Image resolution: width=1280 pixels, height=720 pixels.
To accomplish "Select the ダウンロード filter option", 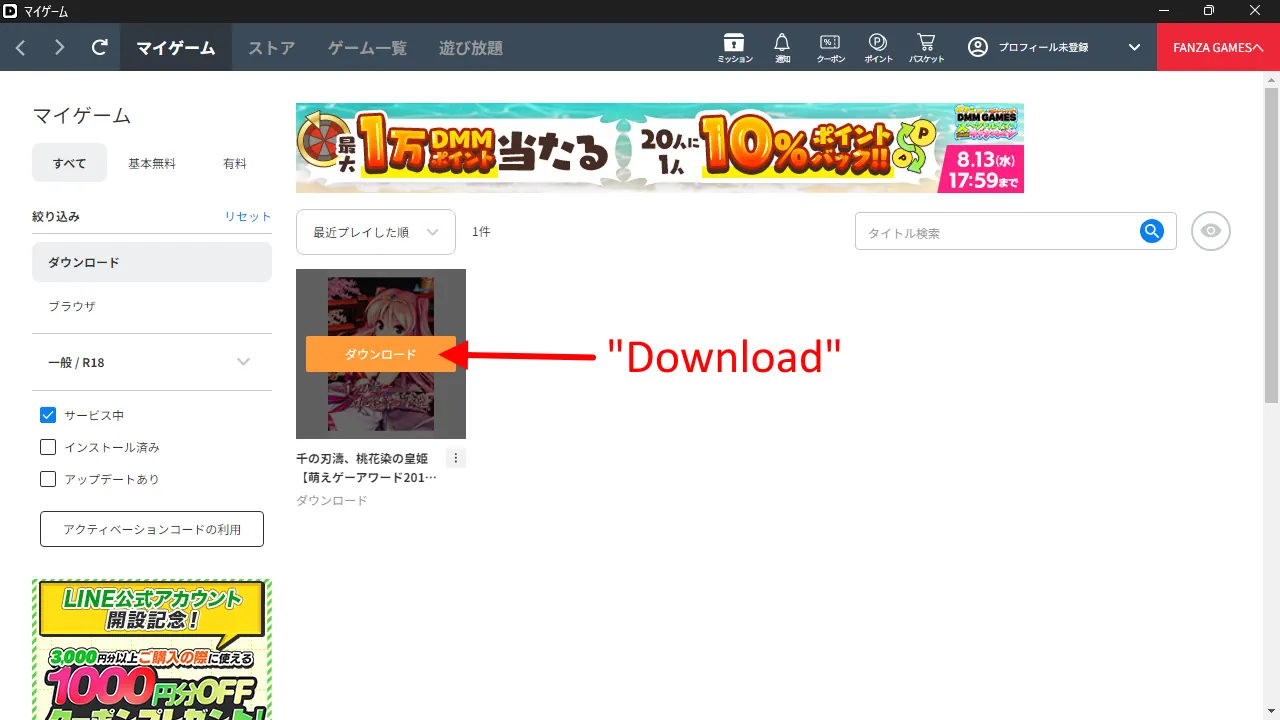I will pyautogui.click(x=152, y=262).
